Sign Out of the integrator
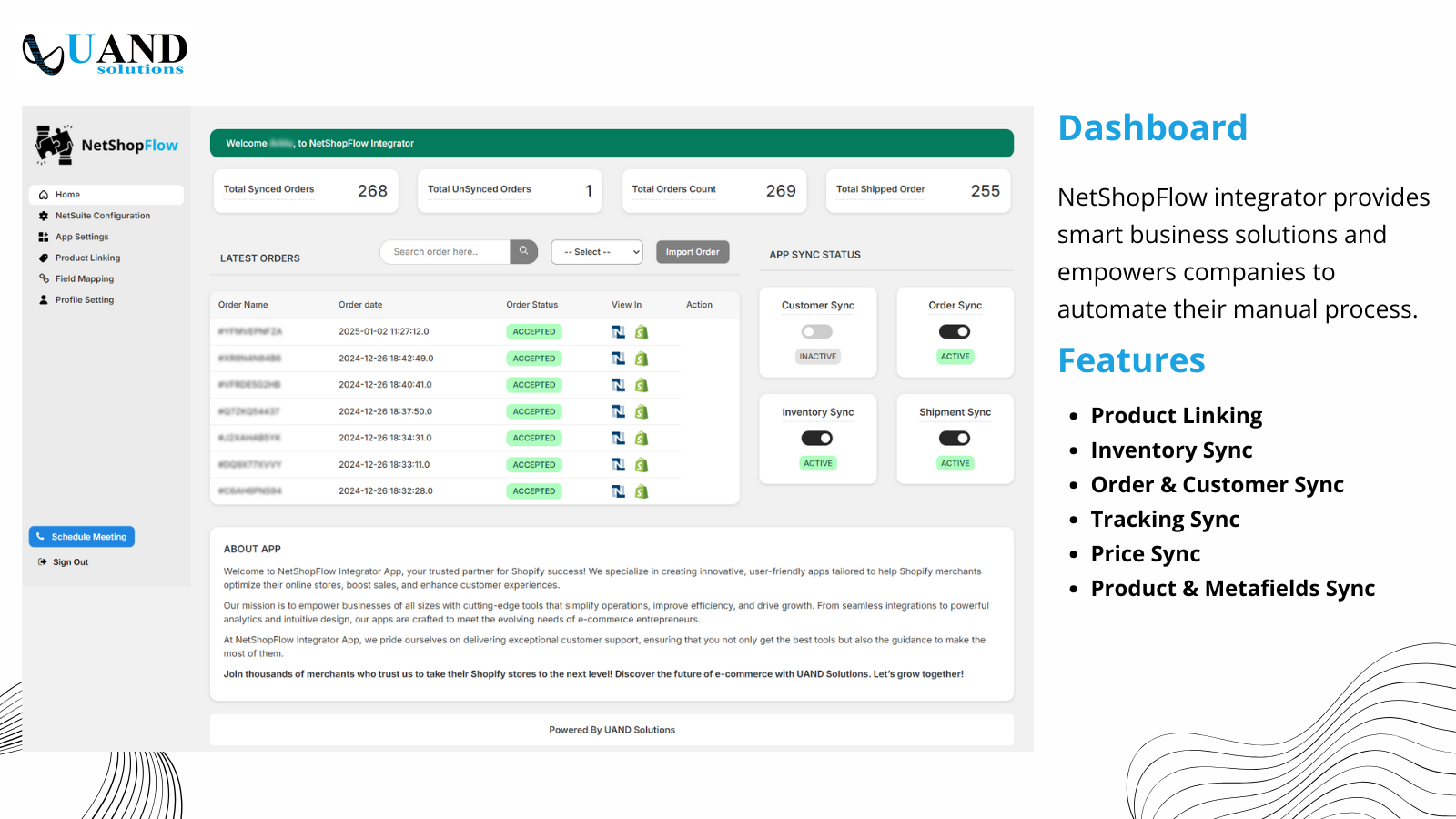Image resolution: width=1456 pixels, height=819 pixels. [64, 562]
